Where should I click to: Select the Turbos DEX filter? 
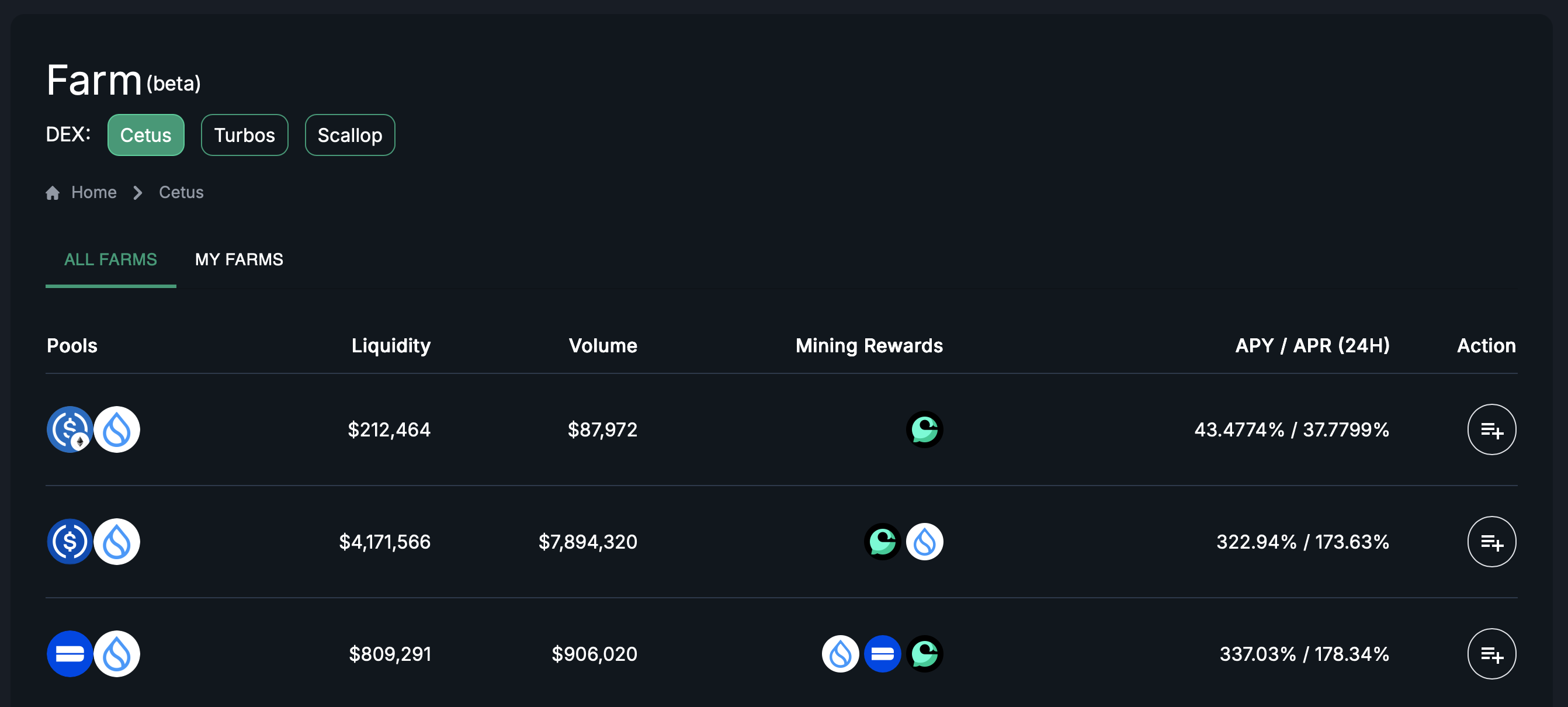(244, 135)
